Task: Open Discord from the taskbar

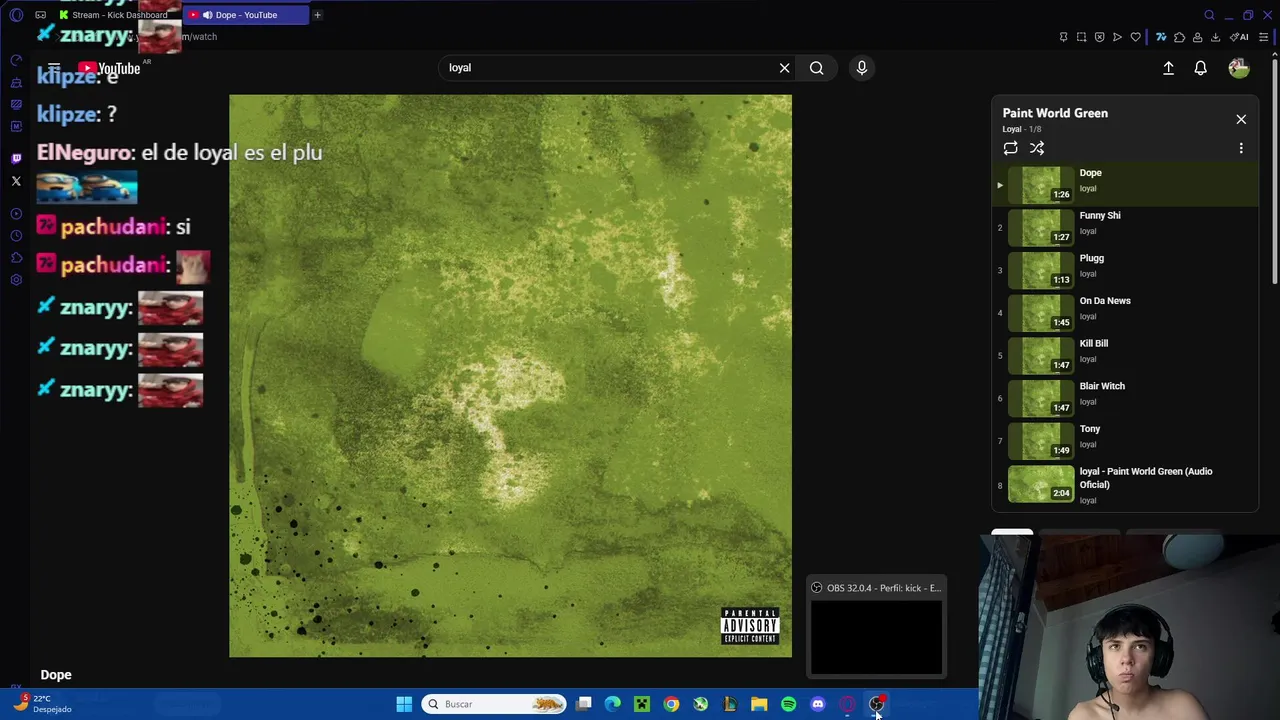Action: point(818,704)
